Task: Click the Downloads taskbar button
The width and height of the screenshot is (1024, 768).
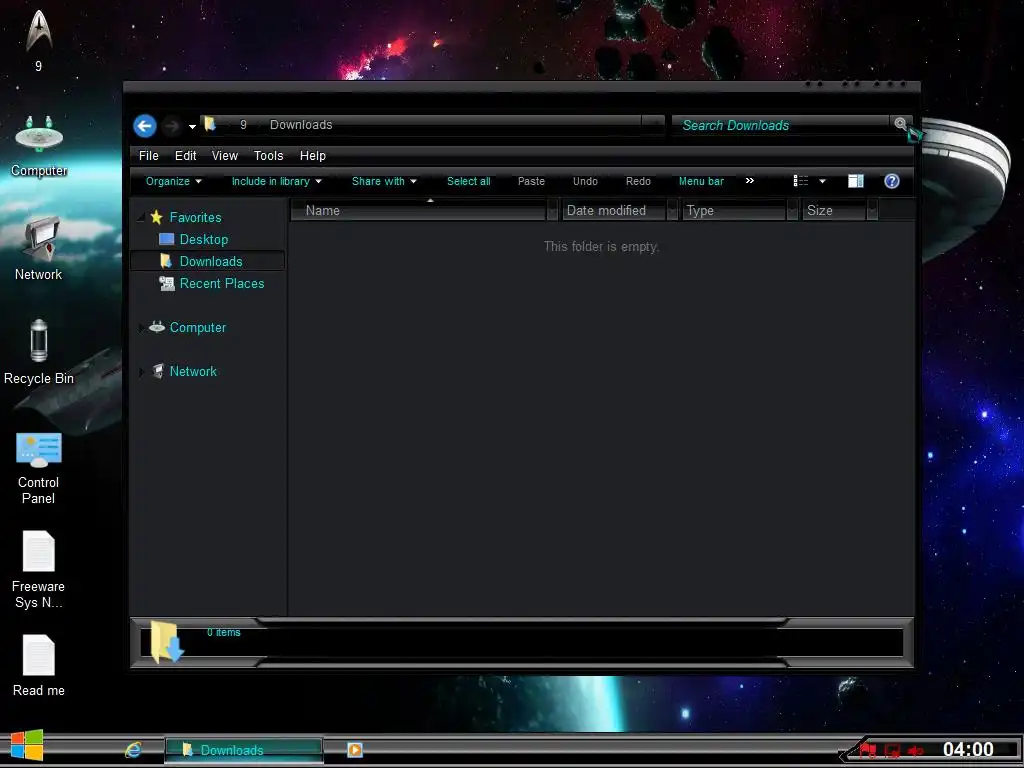Action: (244, 750)
